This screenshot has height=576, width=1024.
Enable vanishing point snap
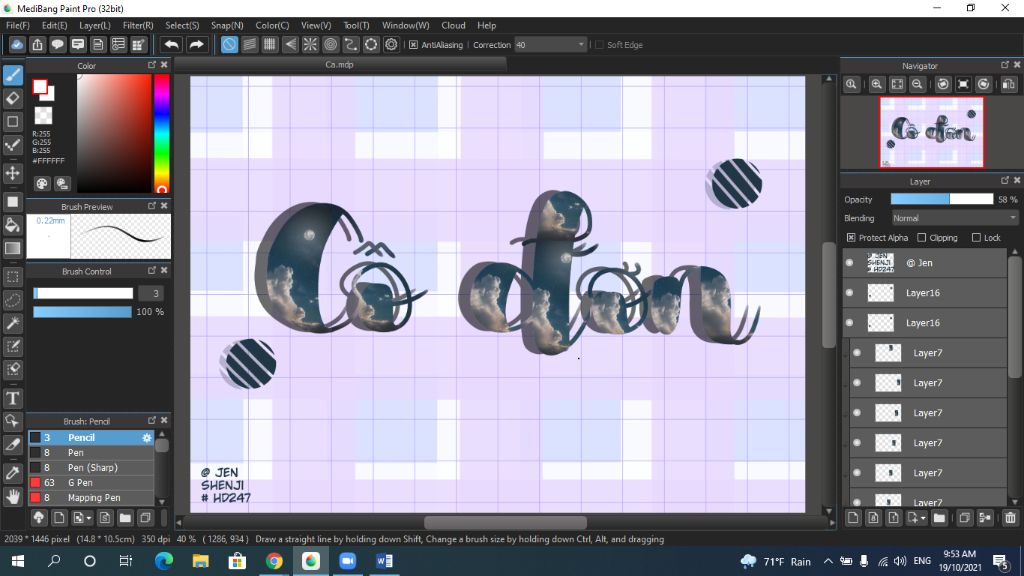[x=290, y=44]
